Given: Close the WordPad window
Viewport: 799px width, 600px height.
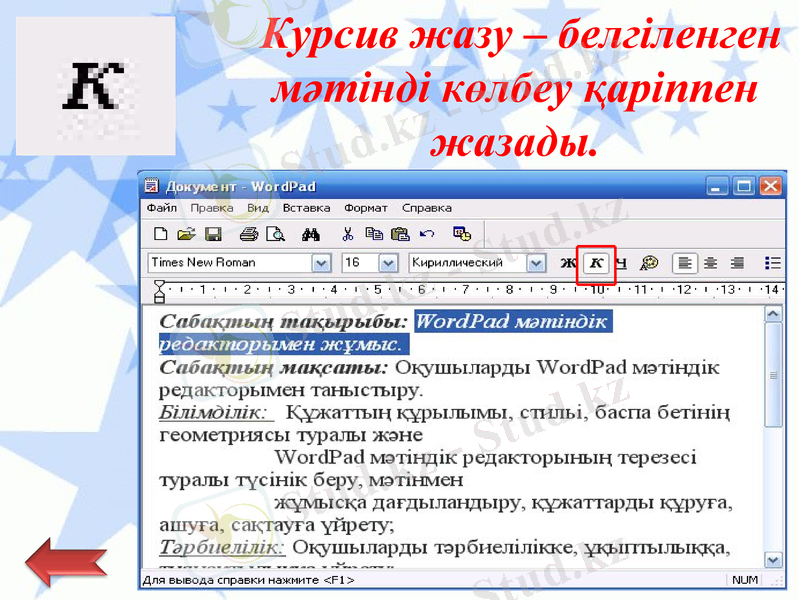Looking at the screenshot, I should (x=770, y=186).
